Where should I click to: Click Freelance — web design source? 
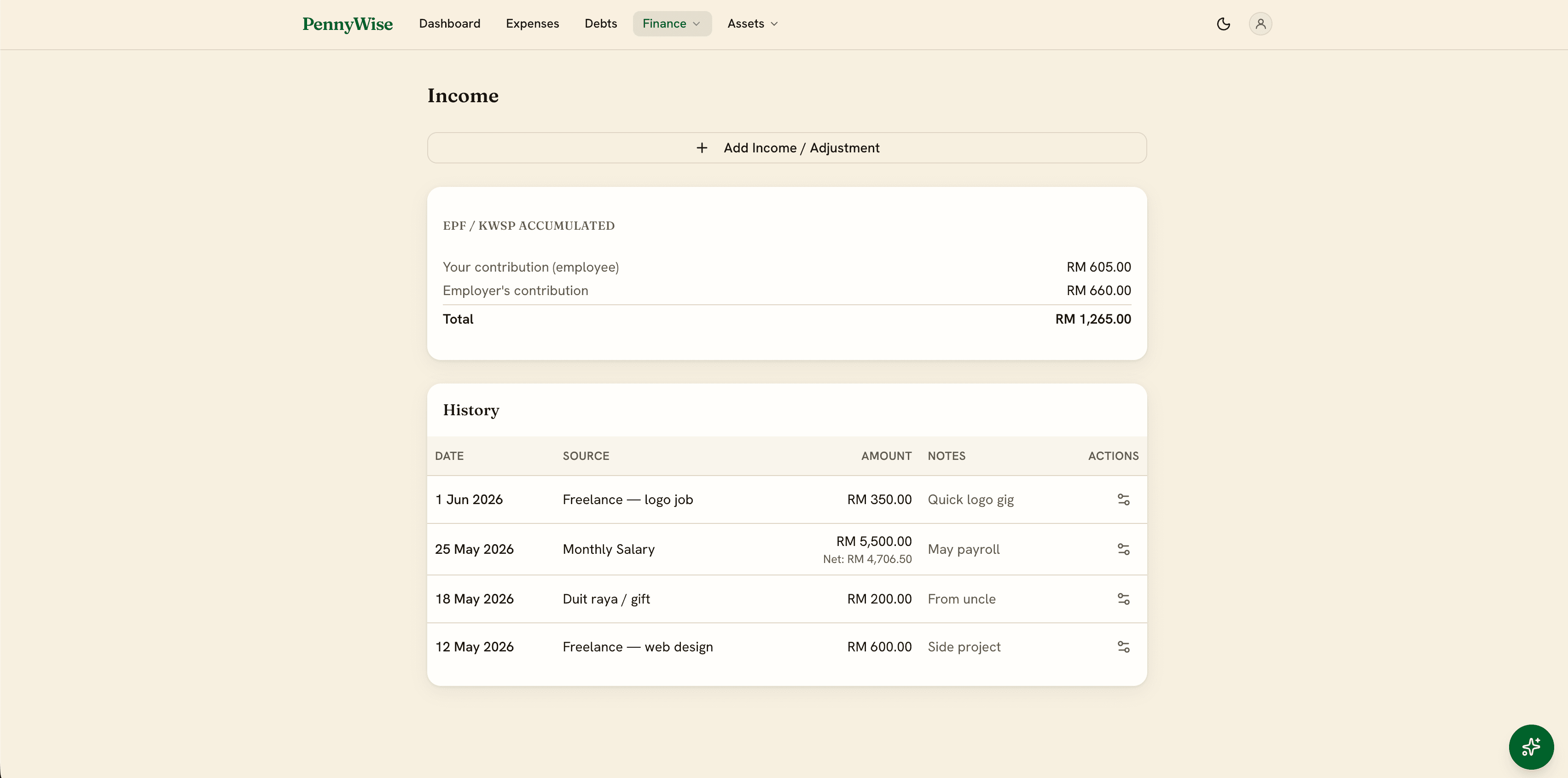point(637,646)
